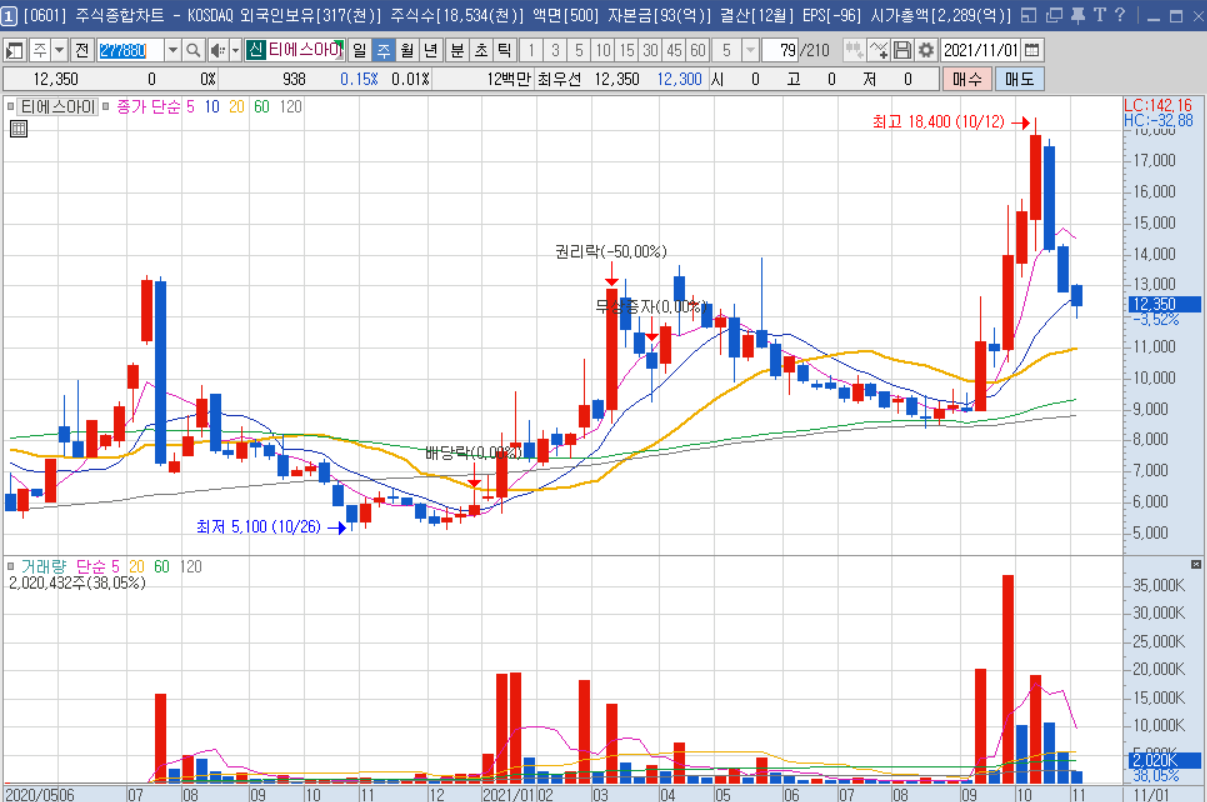Click the 전 button in toolbar
1207x802 pixels.
[82, 50]
